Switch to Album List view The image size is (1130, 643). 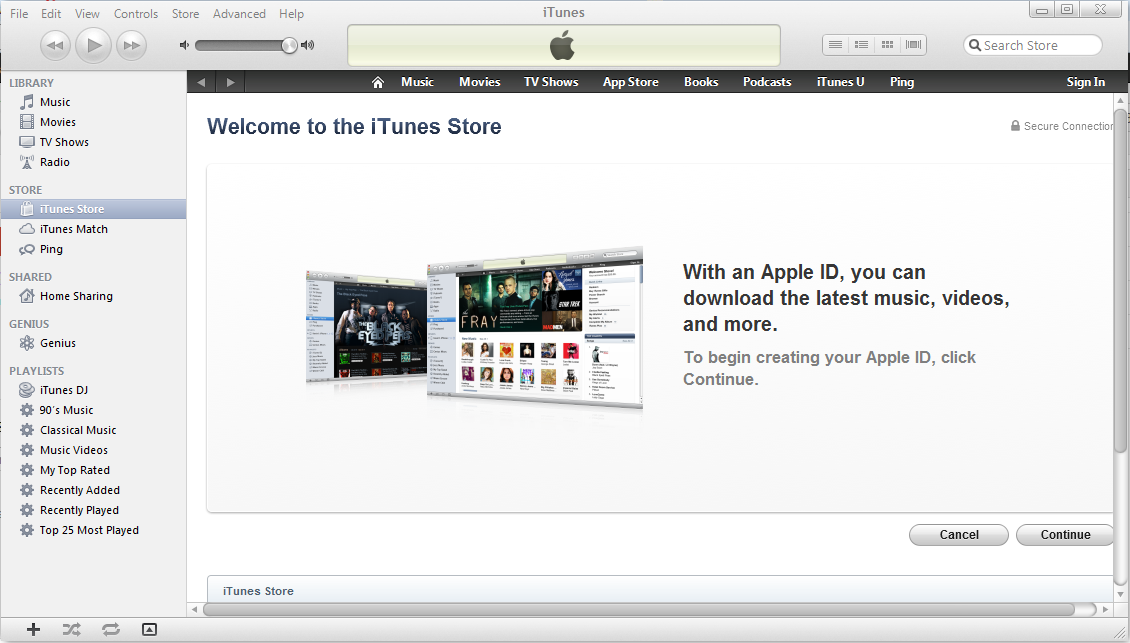coord(861,45)
